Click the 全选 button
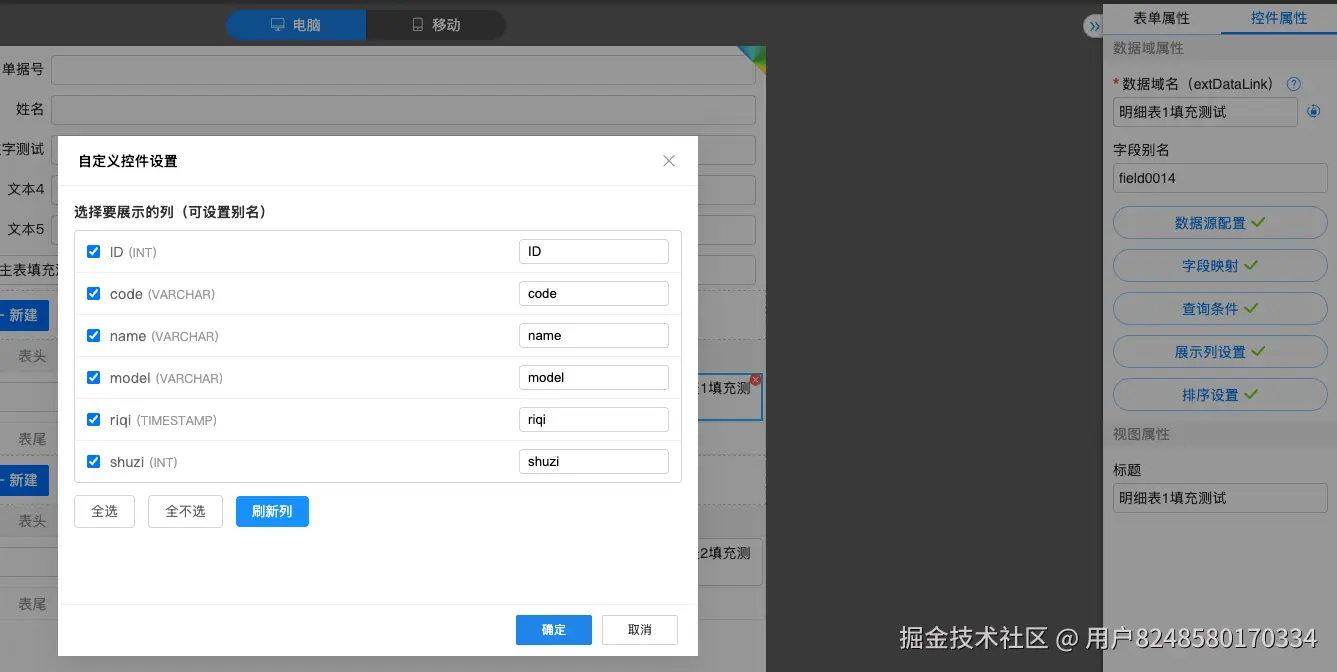Viewport: 1337px width, 672px height. coord(104,511)
